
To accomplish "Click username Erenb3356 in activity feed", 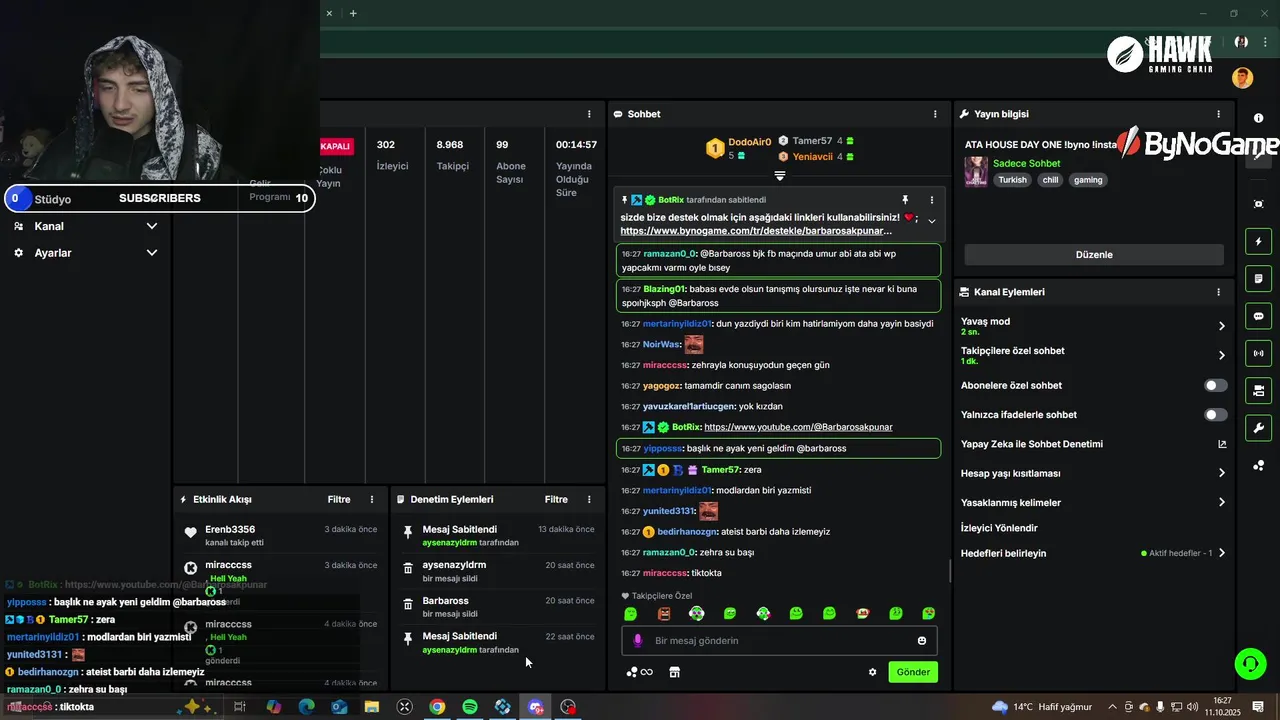I will coord(230,529).
